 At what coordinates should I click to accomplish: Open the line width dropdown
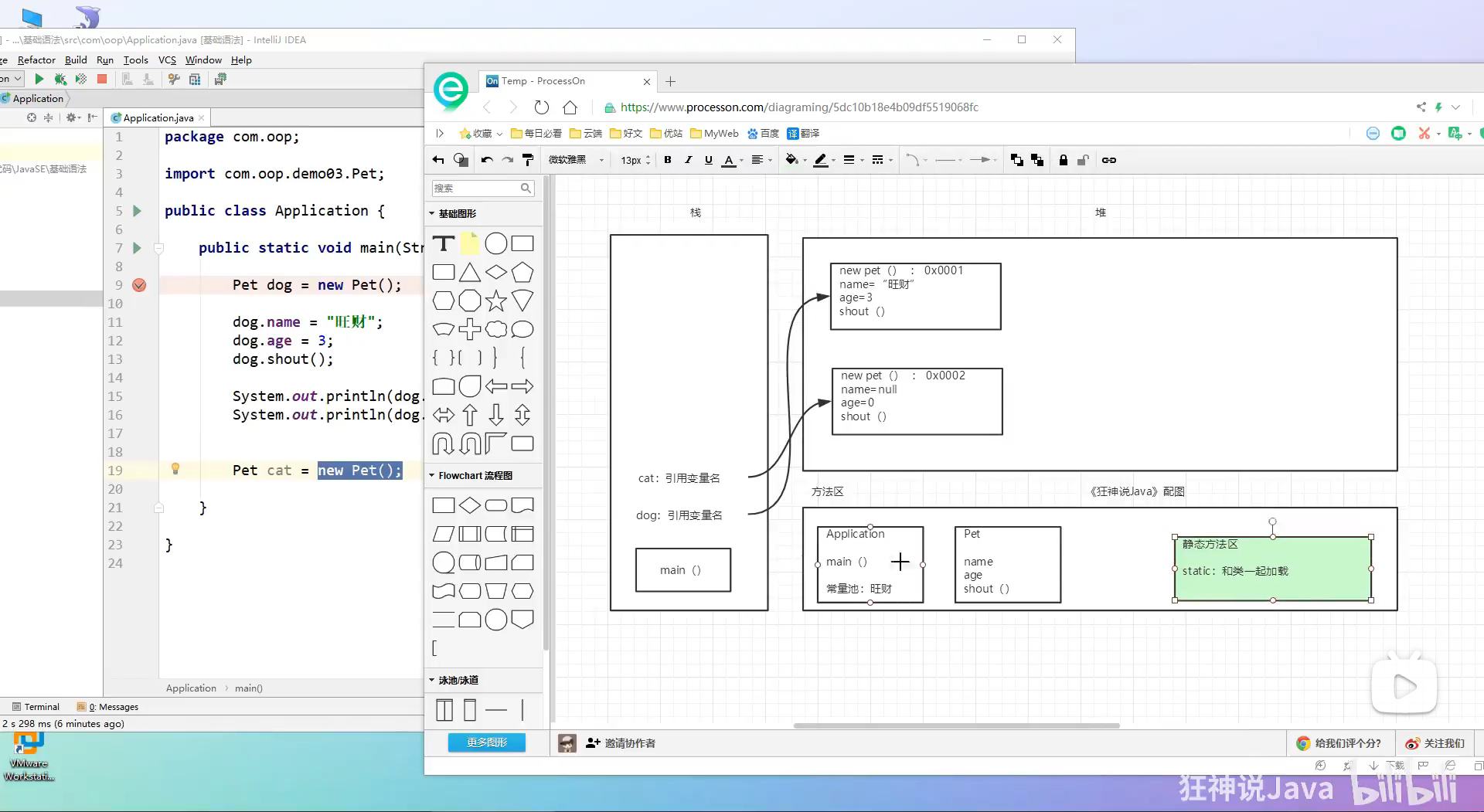point(853,160)
